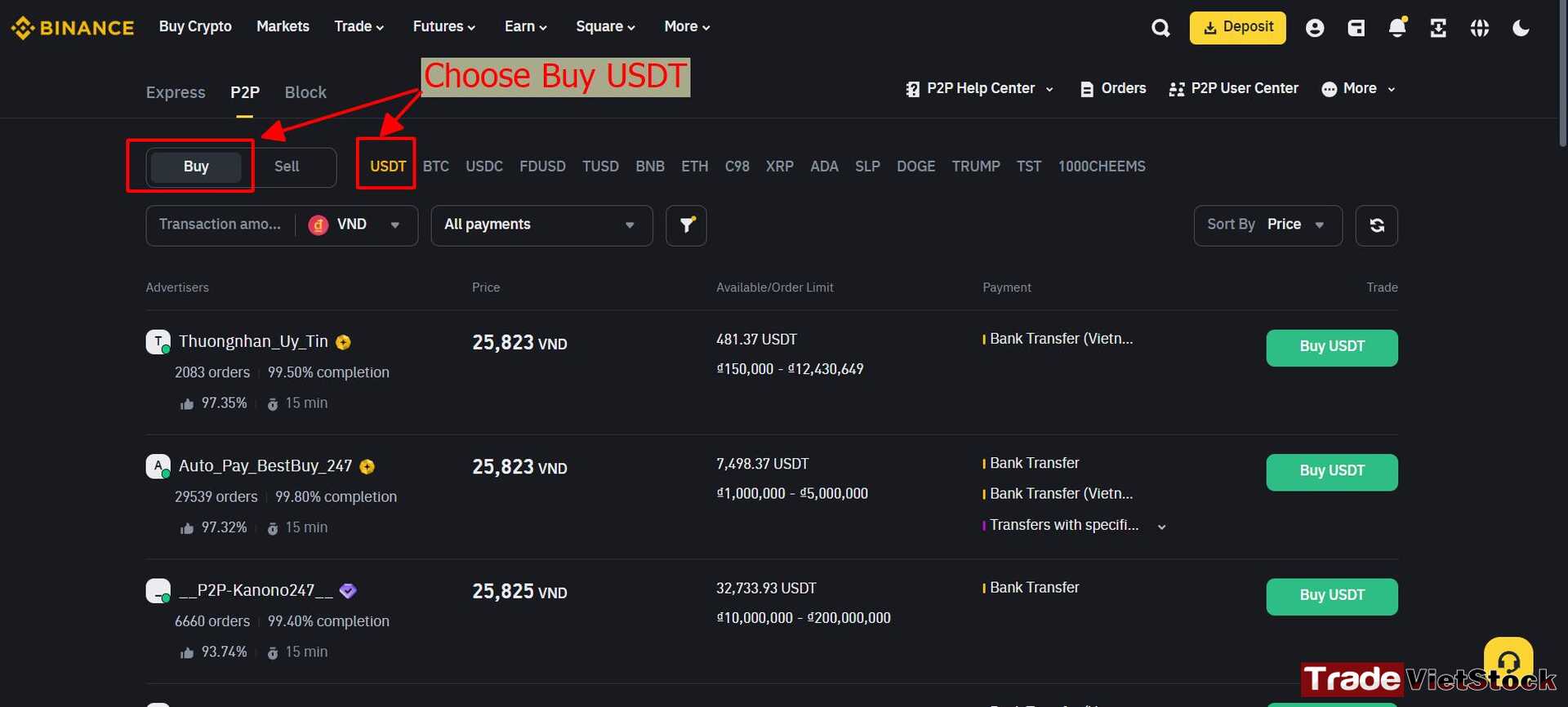Screen dimensions: 1568x707
Task: Open the Trade dropdown menu
Action: coord(359,27)
